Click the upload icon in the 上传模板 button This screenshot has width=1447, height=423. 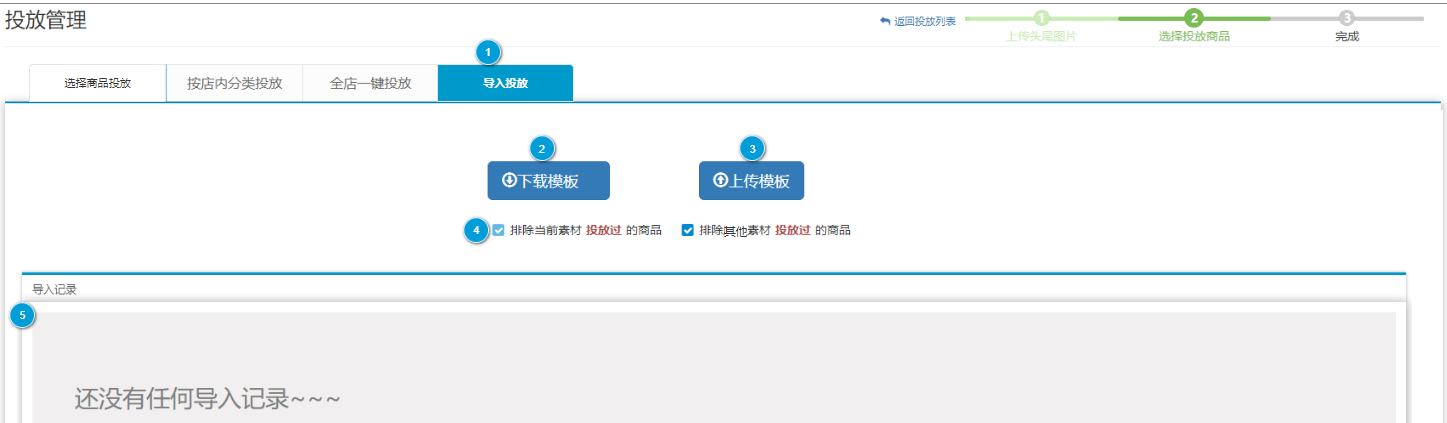[720, 181]
